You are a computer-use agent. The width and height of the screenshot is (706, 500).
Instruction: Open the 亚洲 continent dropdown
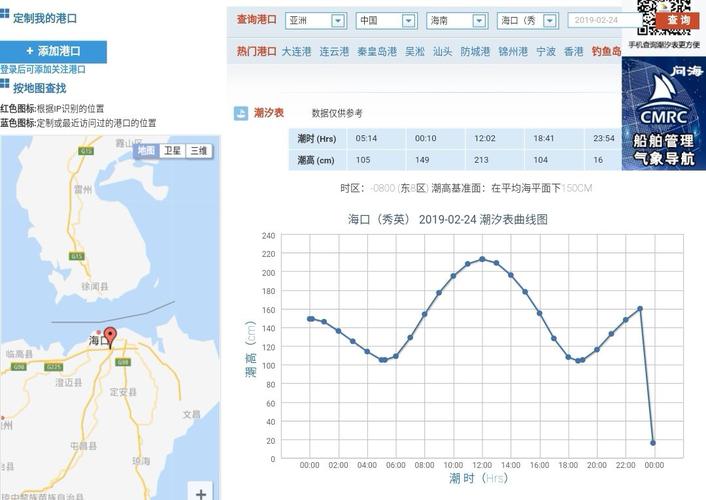tap(316, 21)
